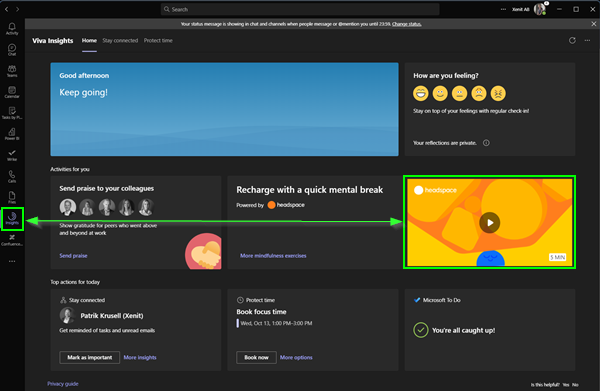Screen dimensions: 600x391
Task: Dismiss the status message banner
Action: [x=593, y=24]
